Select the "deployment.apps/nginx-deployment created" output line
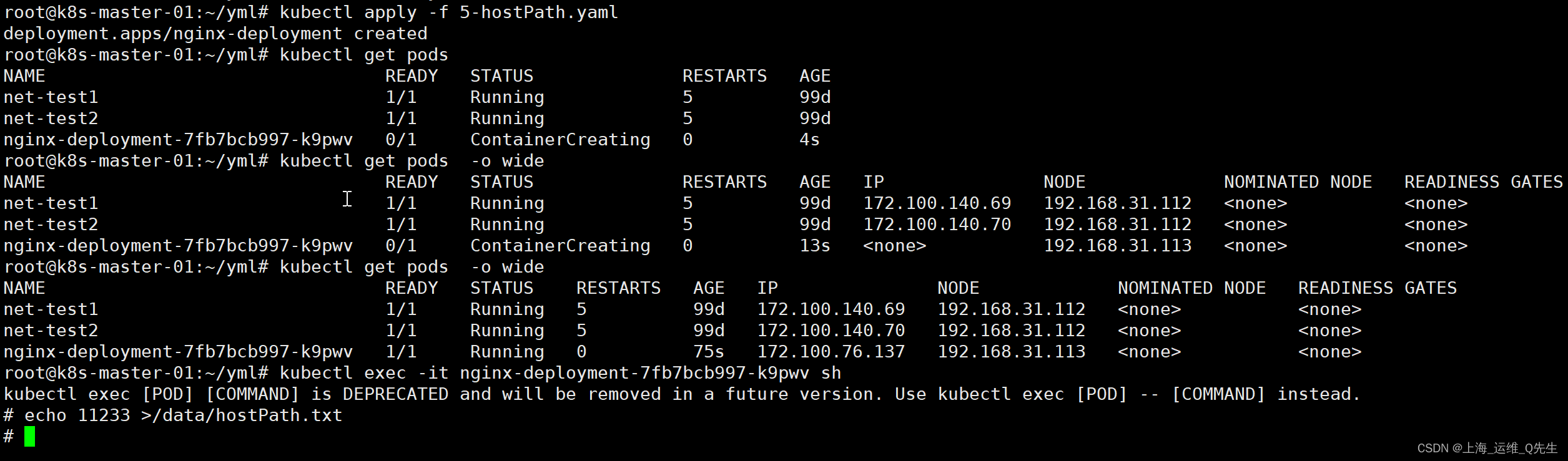The height and width of the screenshot is (461, 1568). pos(215,34)
